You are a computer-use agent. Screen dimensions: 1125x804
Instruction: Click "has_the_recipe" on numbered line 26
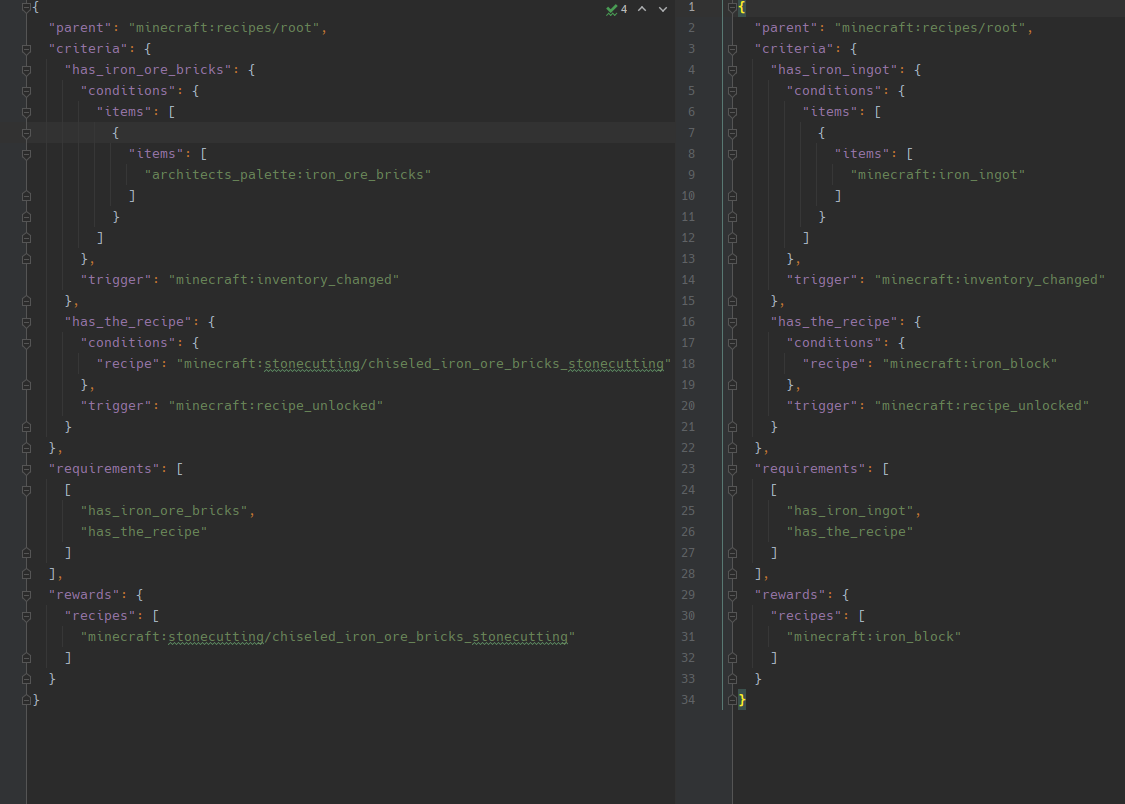pyautogui.click(x=850, y=532)
